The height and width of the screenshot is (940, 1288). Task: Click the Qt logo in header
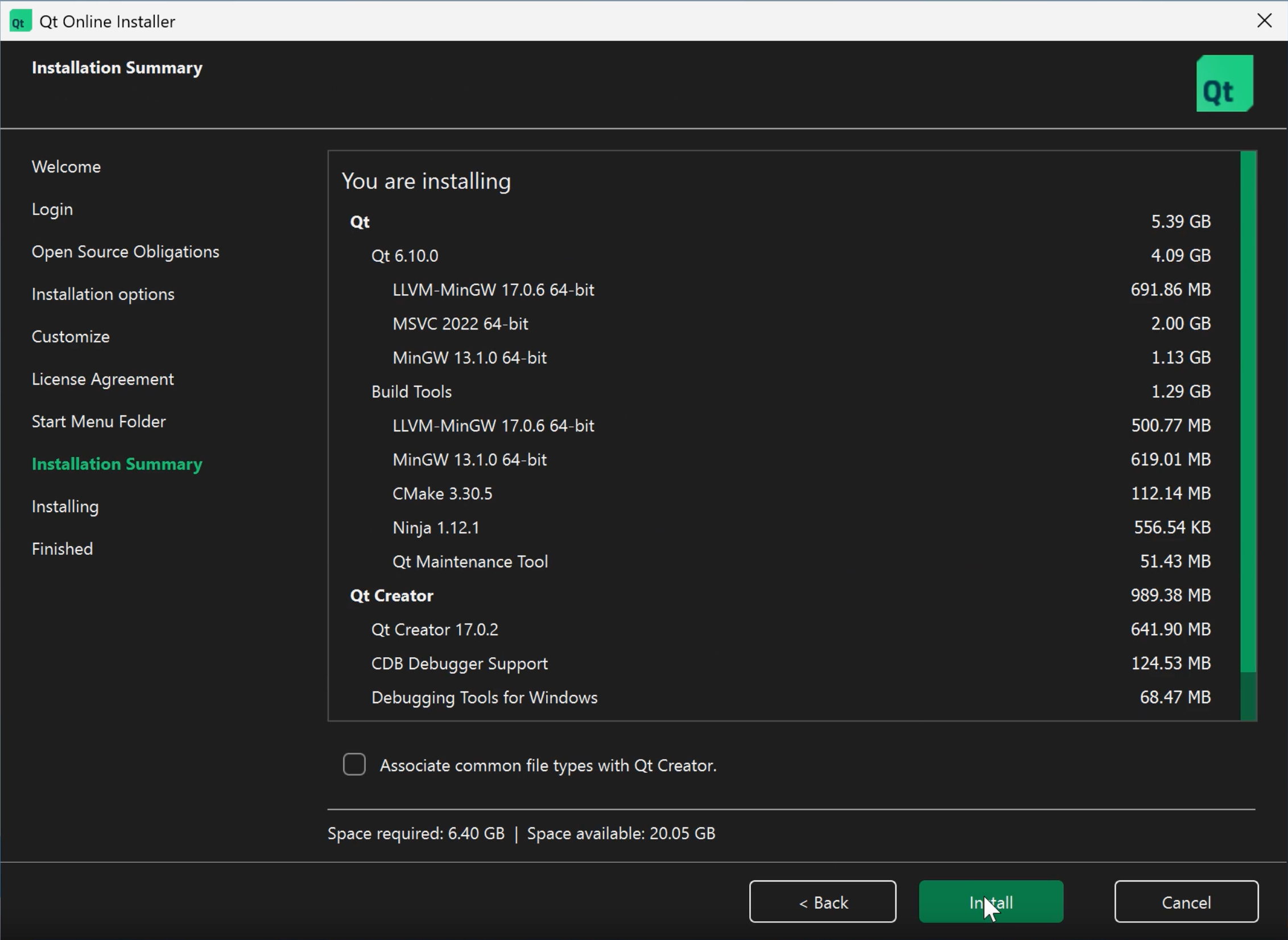[x=1224, y=84]
